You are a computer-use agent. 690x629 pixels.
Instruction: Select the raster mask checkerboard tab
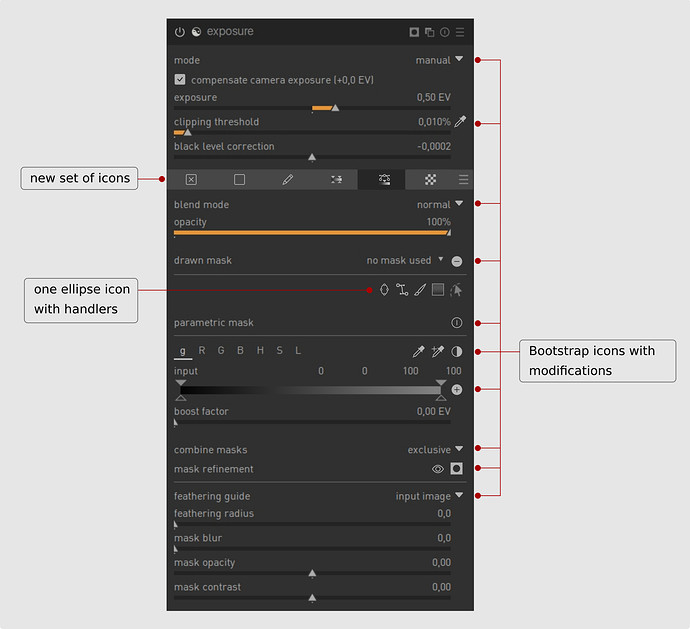point(430,180)
